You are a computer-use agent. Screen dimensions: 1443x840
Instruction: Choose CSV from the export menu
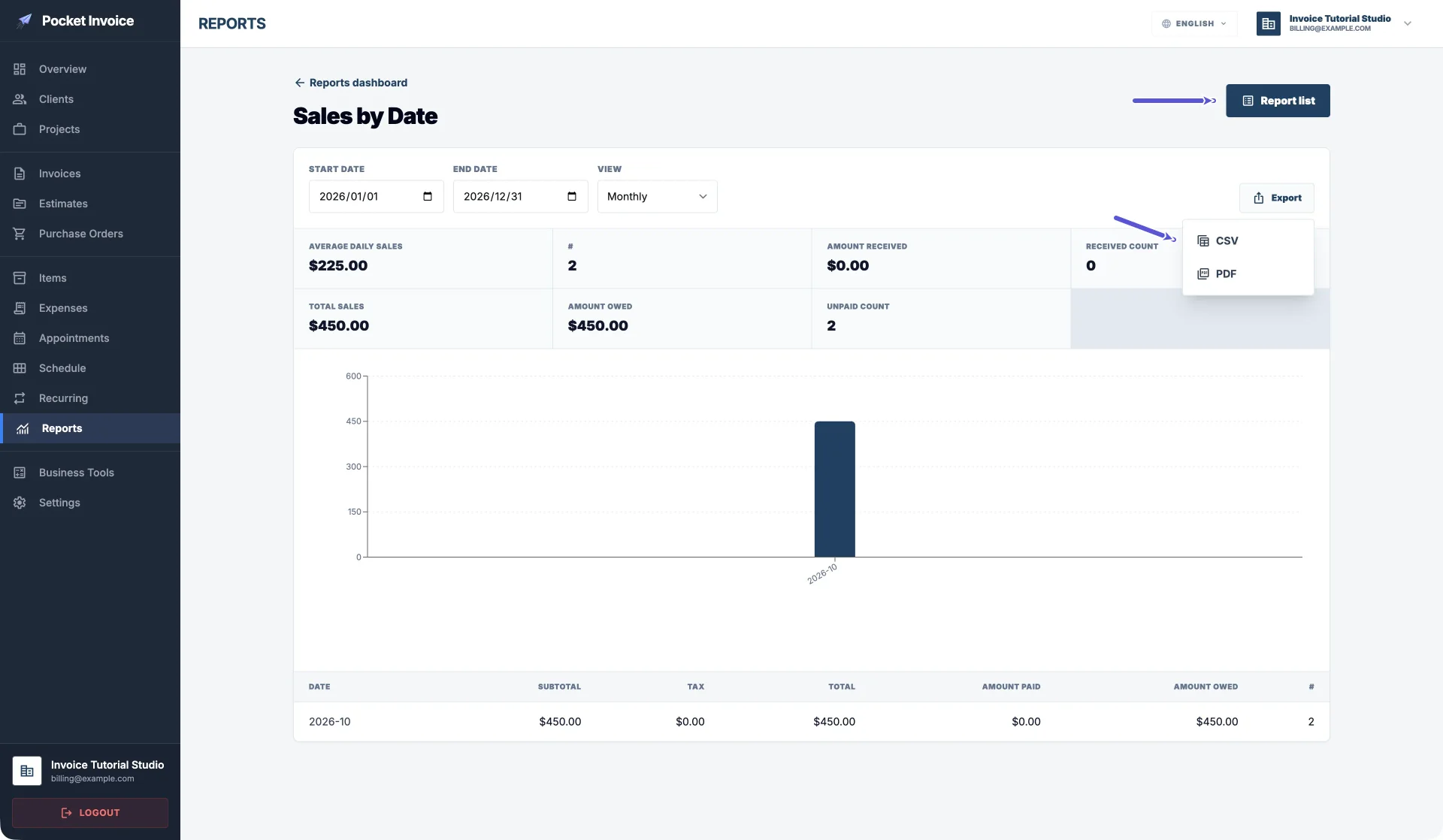click(x=1248, y=241)
